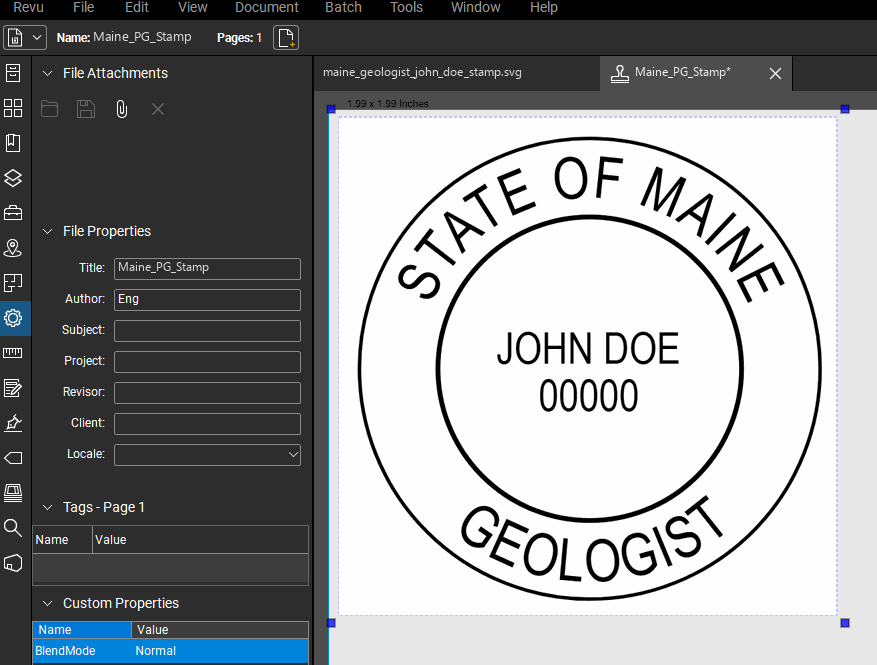The image size is (877, 665).
Task: Click the Project input field
Action: click(208, 362)
